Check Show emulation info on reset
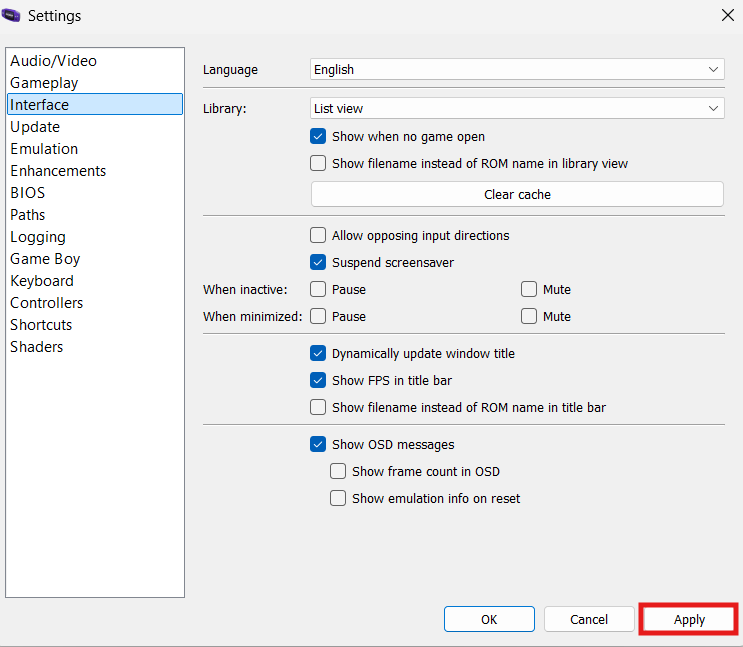This screenshot has height=647, width=743. click(338, 498)
